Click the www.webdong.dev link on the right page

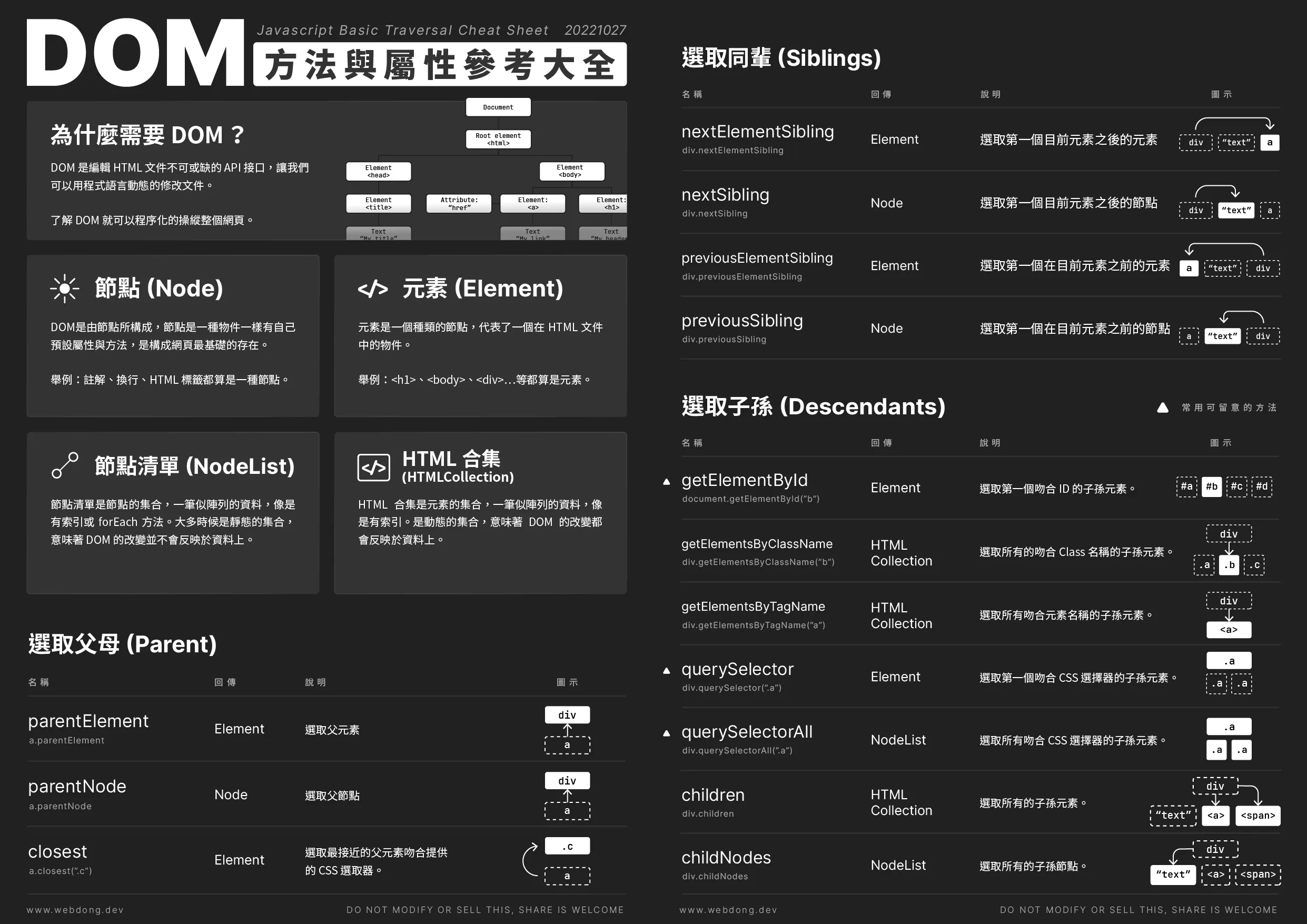[x=728, y=910]
